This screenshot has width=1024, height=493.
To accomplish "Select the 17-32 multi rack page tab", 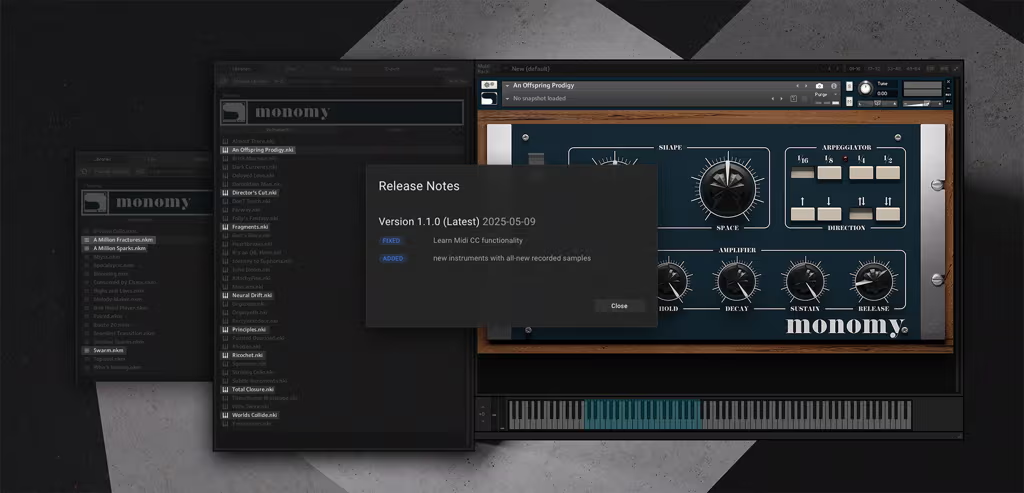I will click(x=874, y=69).
